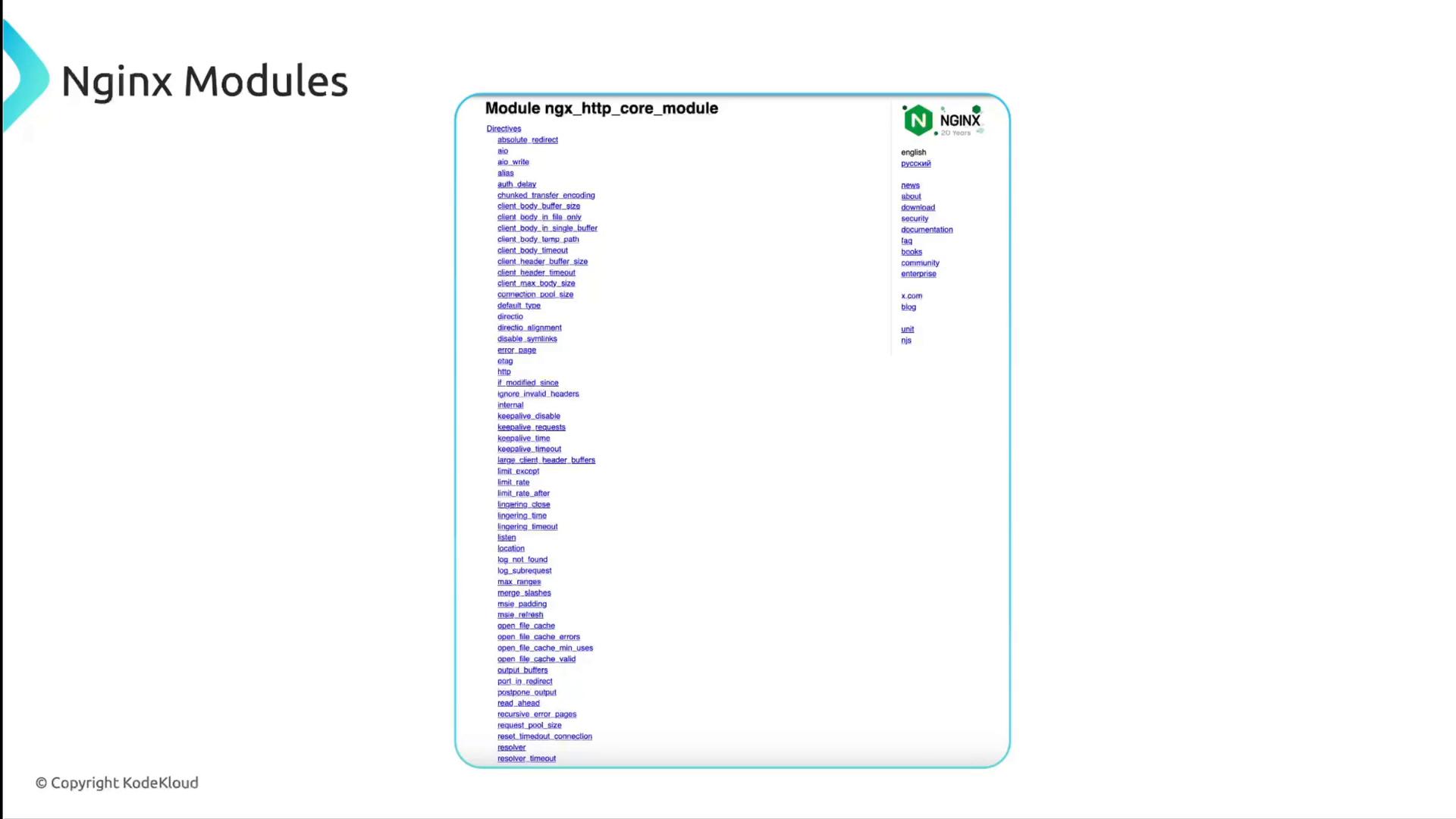Open the absolute_redirect directive link
This screenshot has width=1456, height=819.
[528, 140]
